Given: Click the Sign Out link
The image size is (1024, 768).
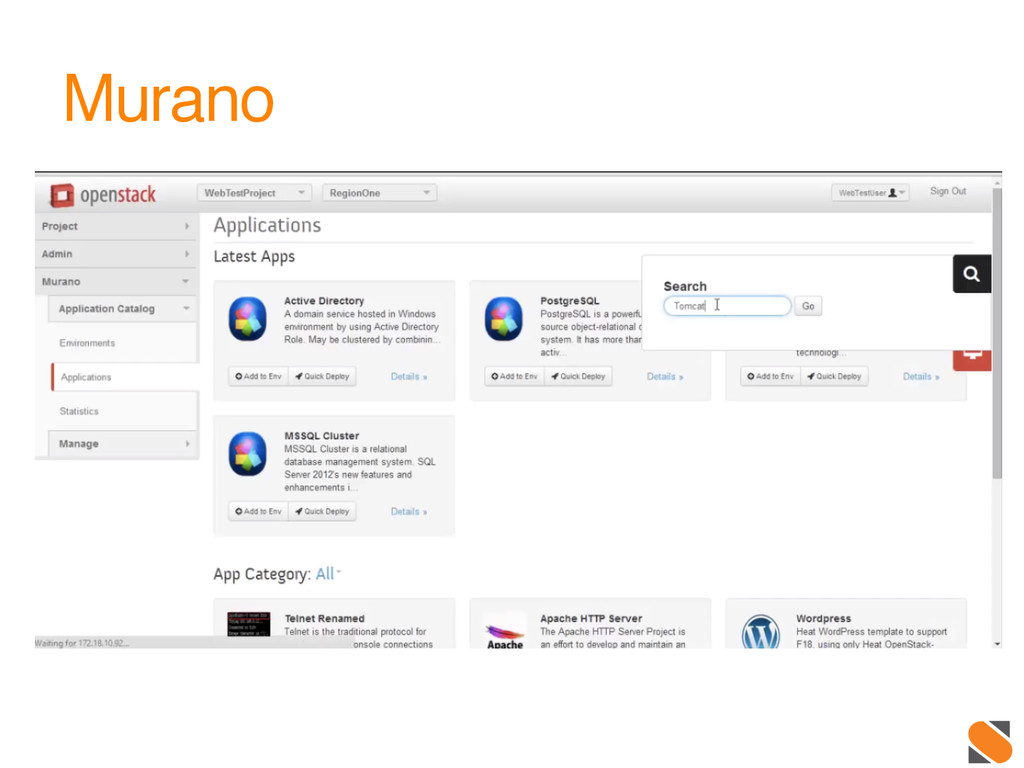Looking at the screenshot, I should [x=948, y=191].
